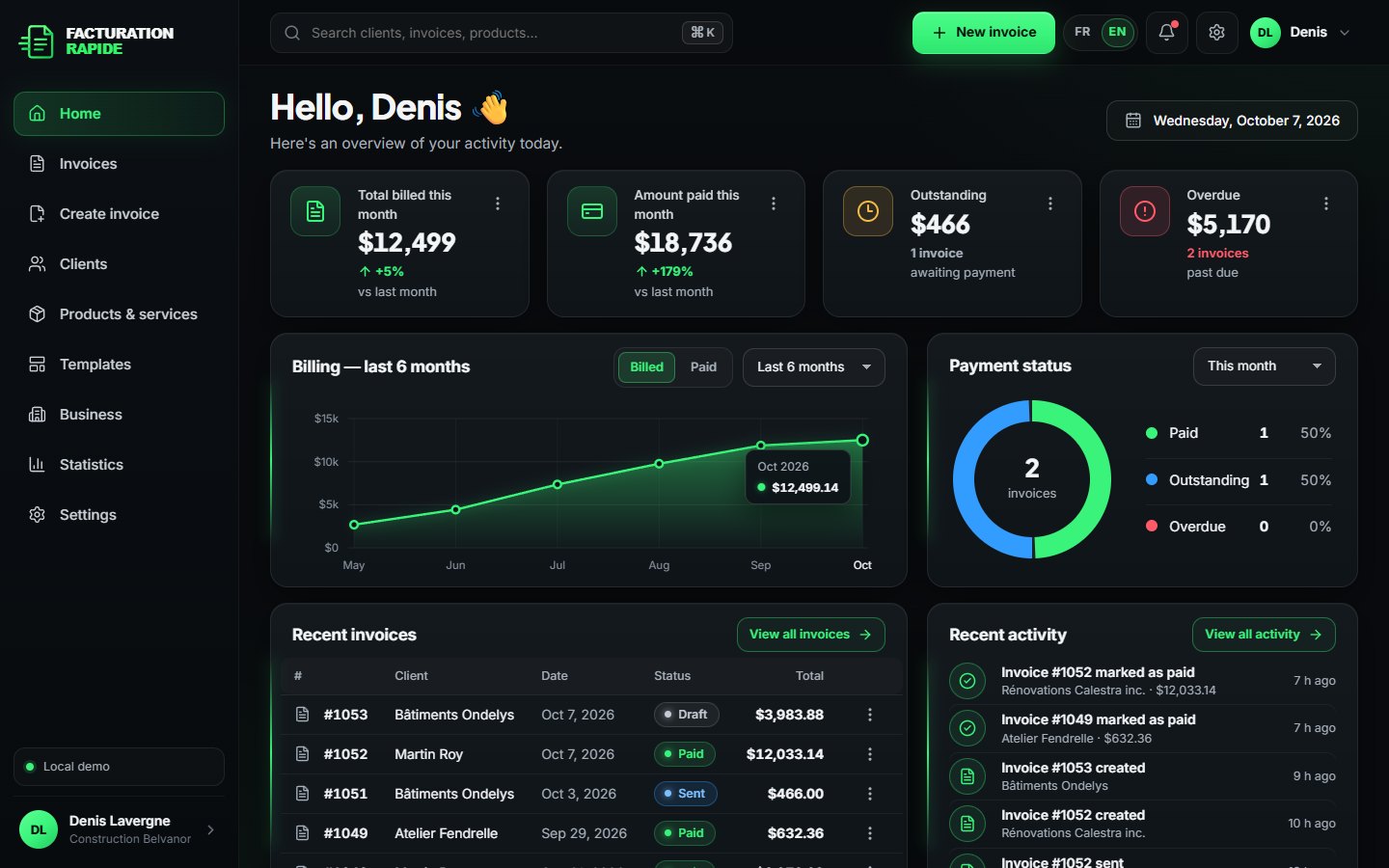Click the Overdue alert icon

pyautogui.click(x=1145, y=211)
